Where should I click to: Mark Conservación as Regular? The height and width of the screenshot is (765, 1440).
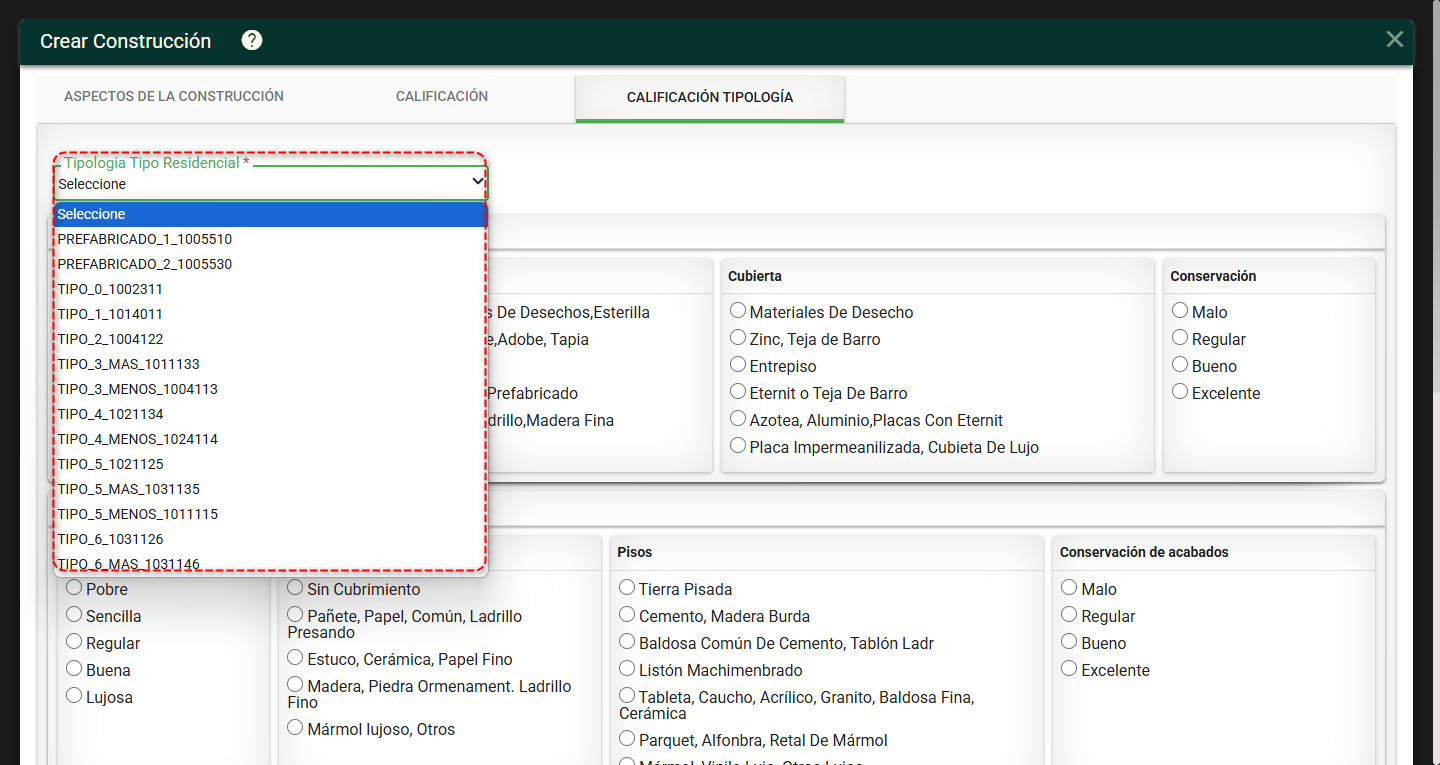[1180, 338]
